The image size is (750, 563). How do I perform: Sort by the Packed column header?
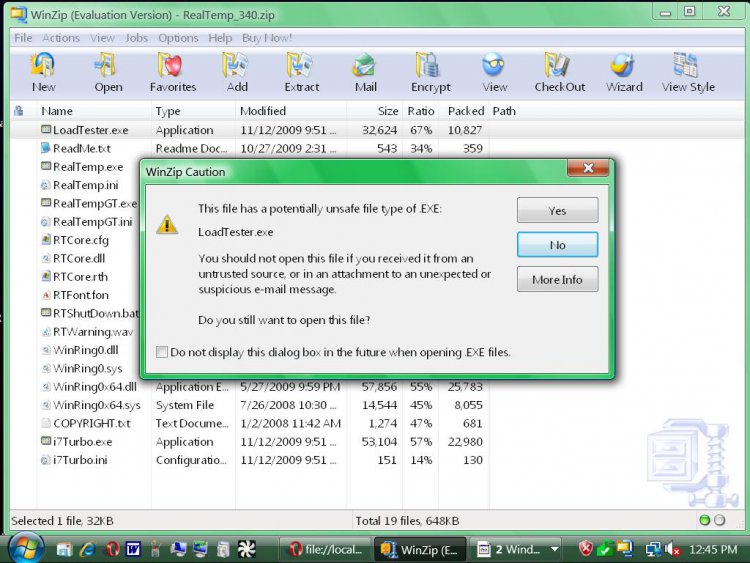coord(463,111)
